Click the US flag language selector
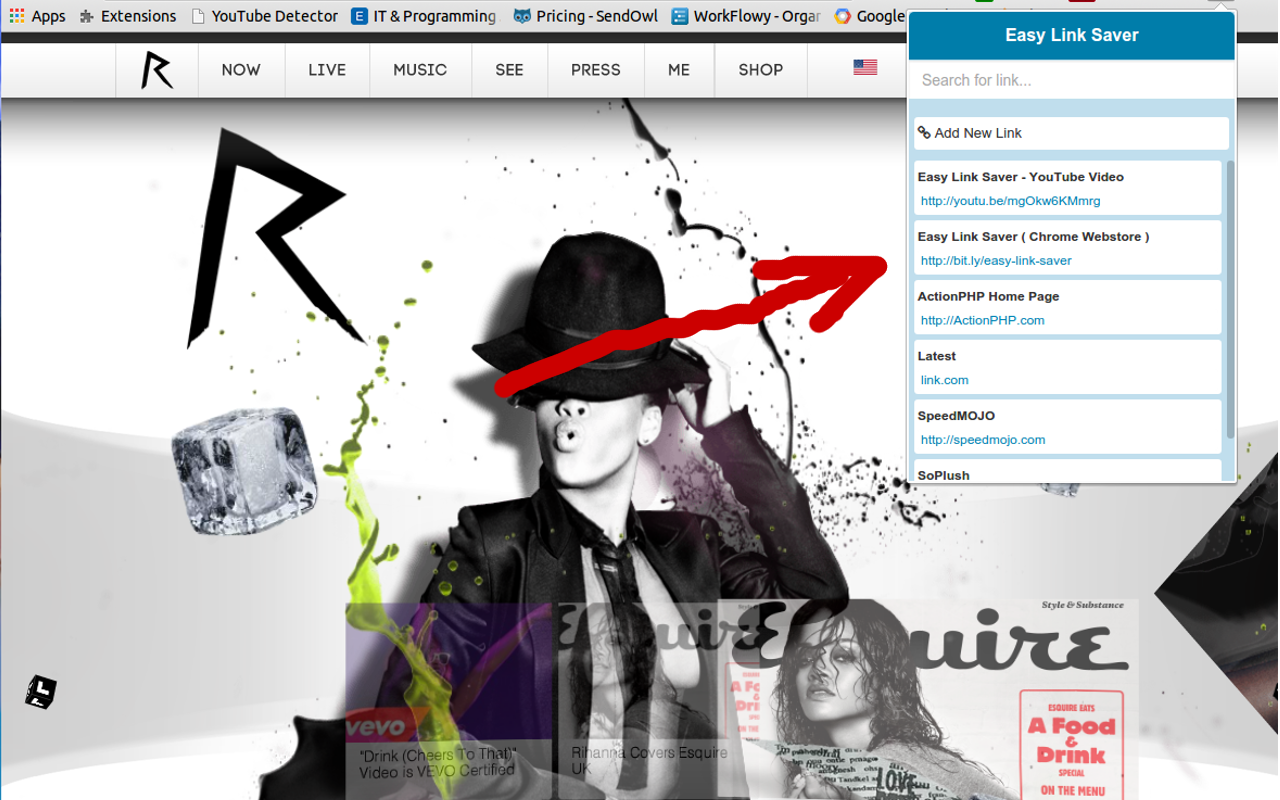 tap(865, 68)
